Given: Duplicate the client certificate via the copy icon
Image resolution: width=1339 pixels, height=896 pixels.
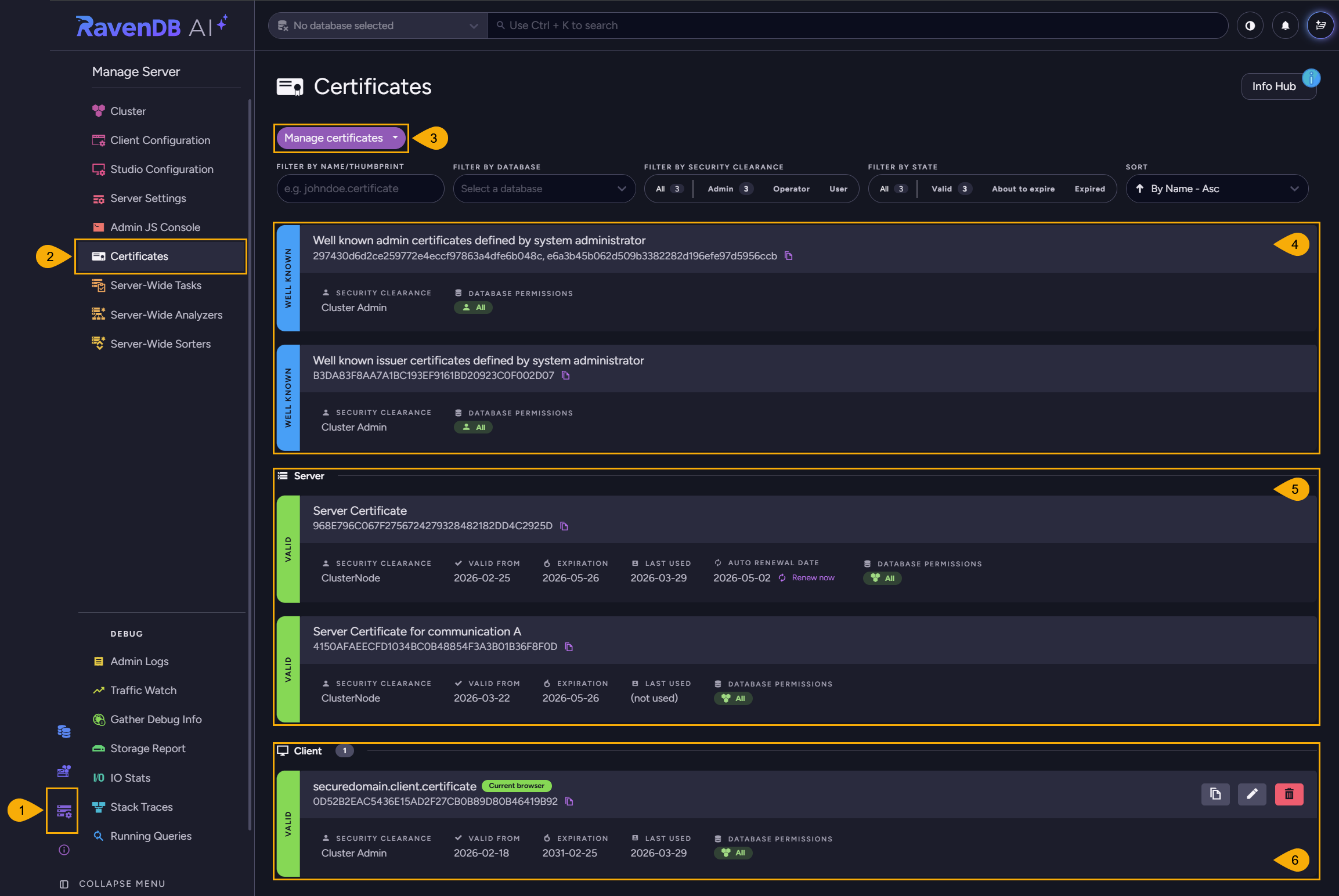Looking at the screenshot, I should coord(1215,794).
